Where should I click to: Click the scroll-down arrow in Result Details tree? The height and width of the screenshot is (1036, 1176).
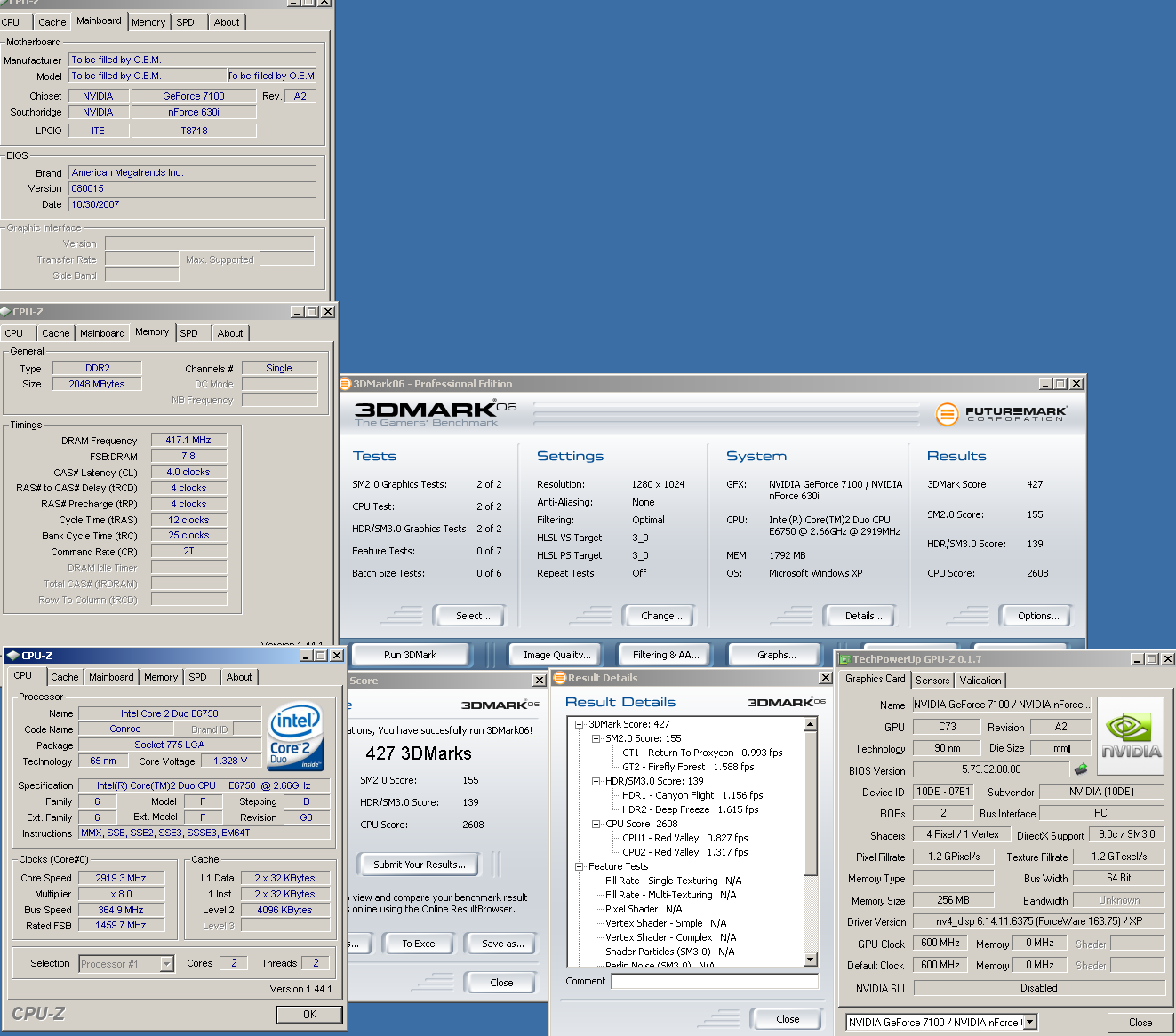pos(810,960)
